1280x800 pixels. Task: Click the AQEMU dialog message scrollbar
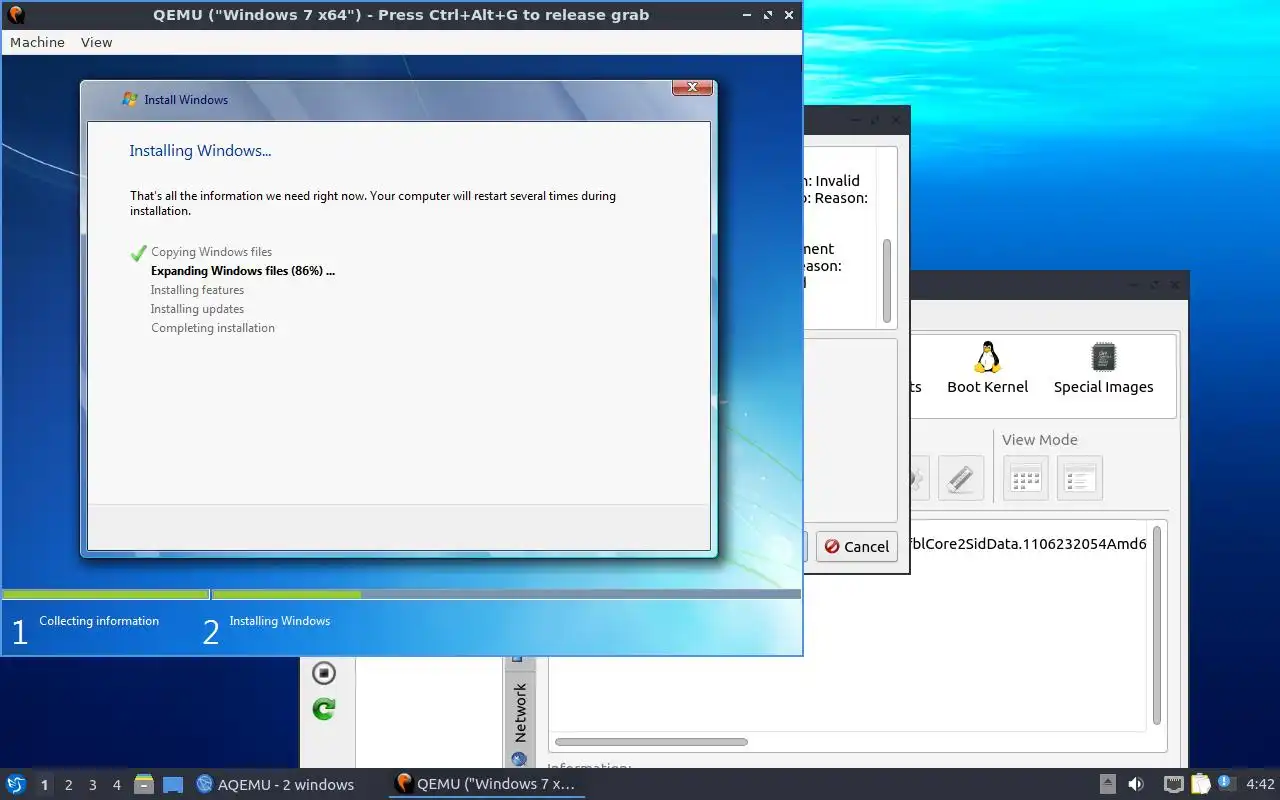886,280
